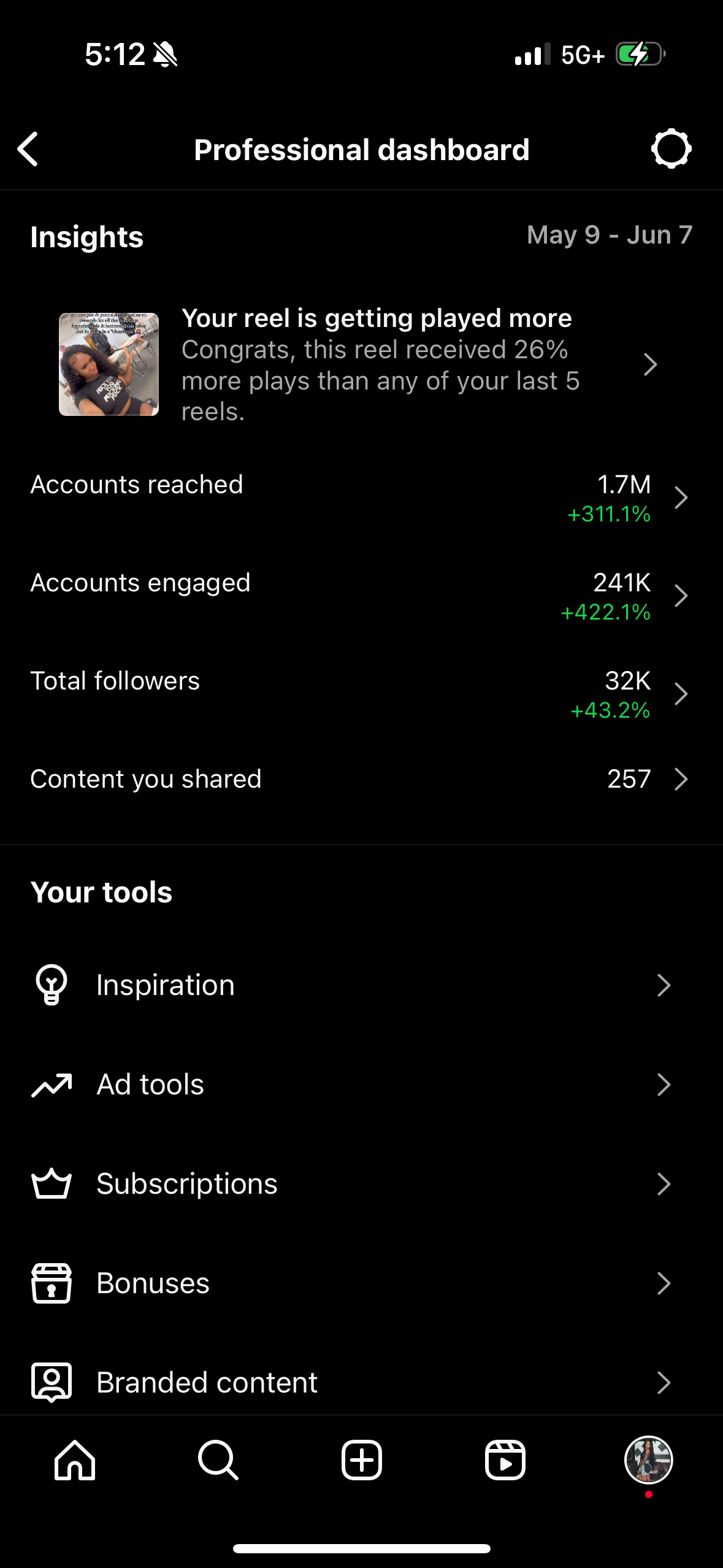The width and height of the screenshot is (723, 1568).
Task: Expand Accounts engaged chevron
Action: tap(681, 596)
